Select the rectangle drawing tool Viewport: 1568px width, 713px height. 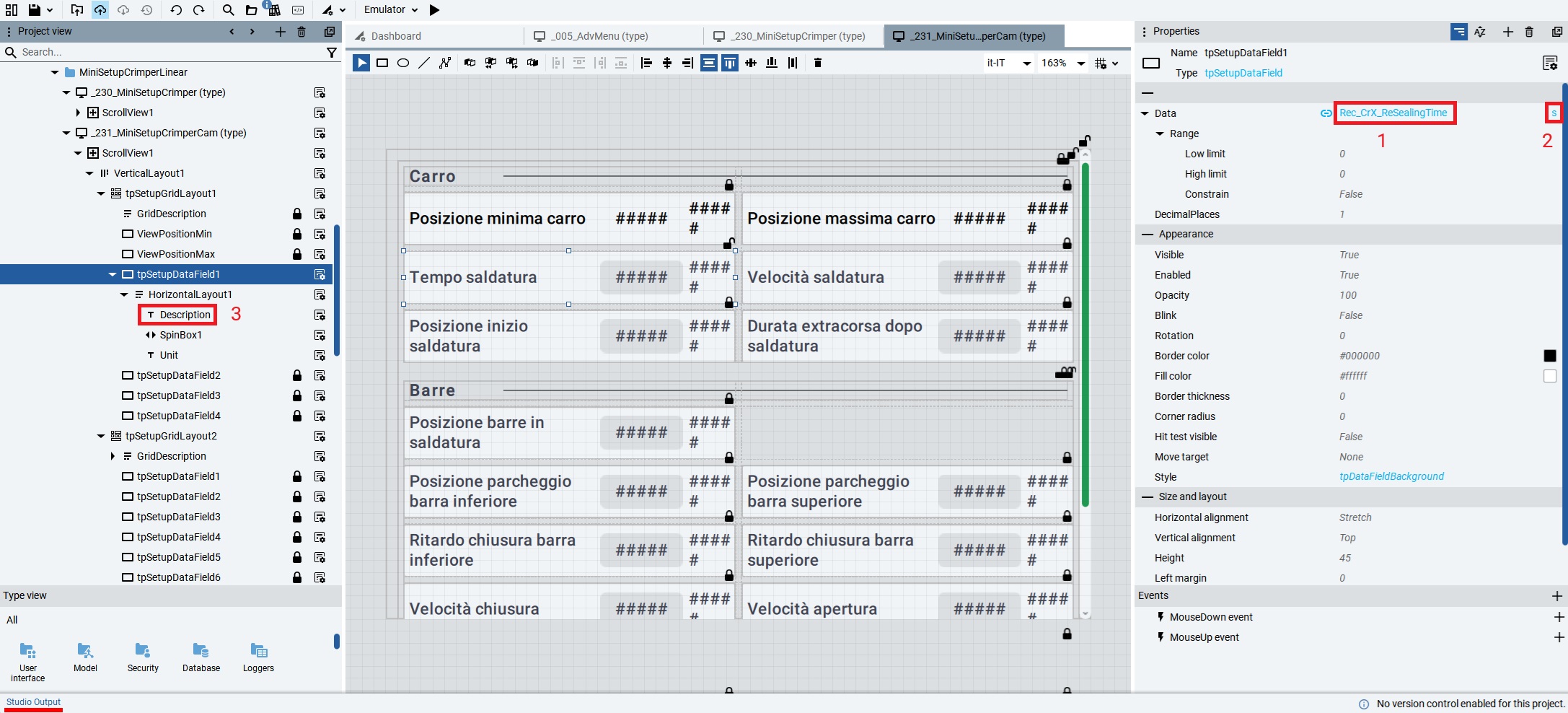pos(382,63)
